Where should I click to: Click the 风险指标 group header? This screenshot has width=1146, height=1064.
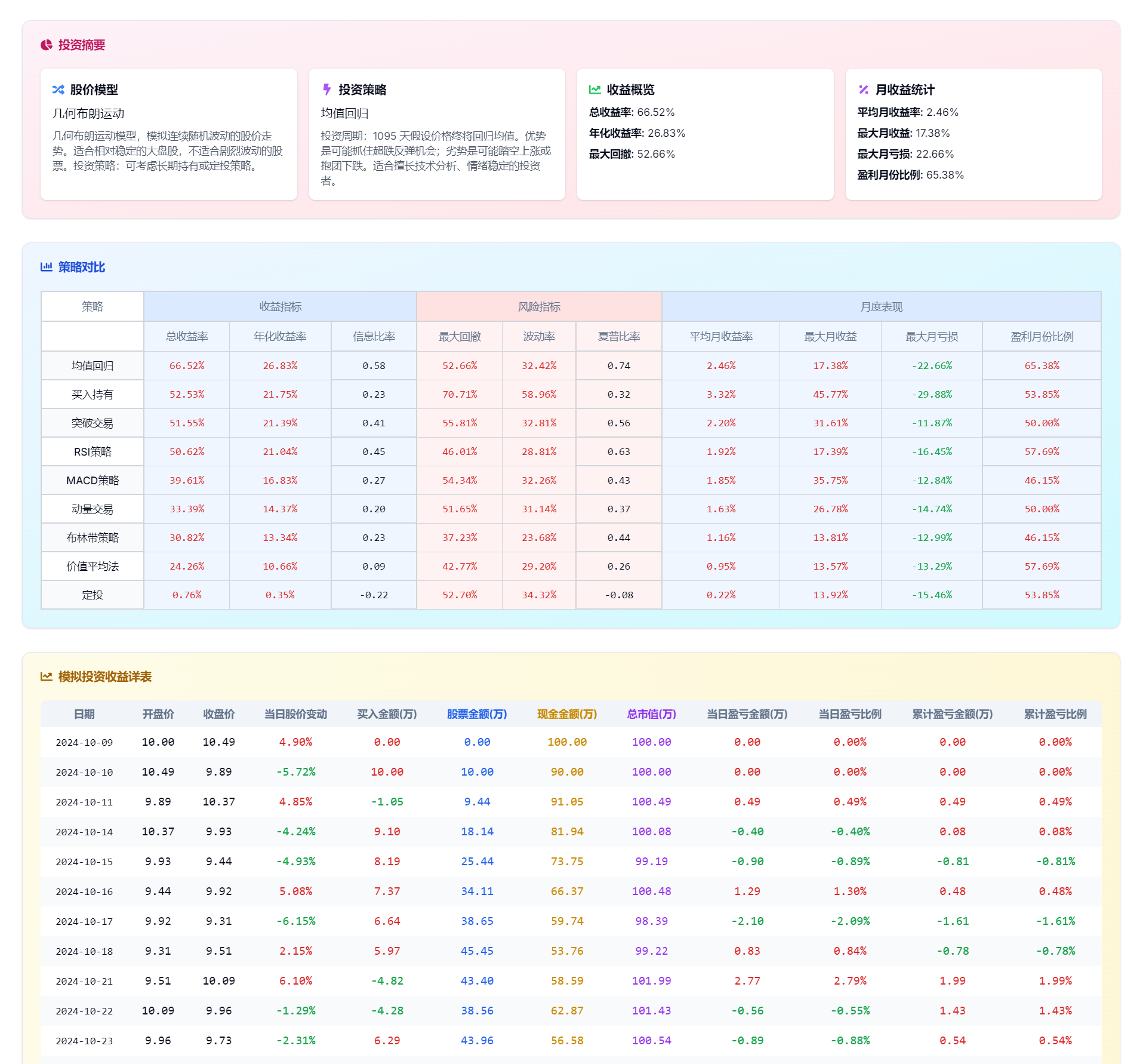tap(539, 306)
